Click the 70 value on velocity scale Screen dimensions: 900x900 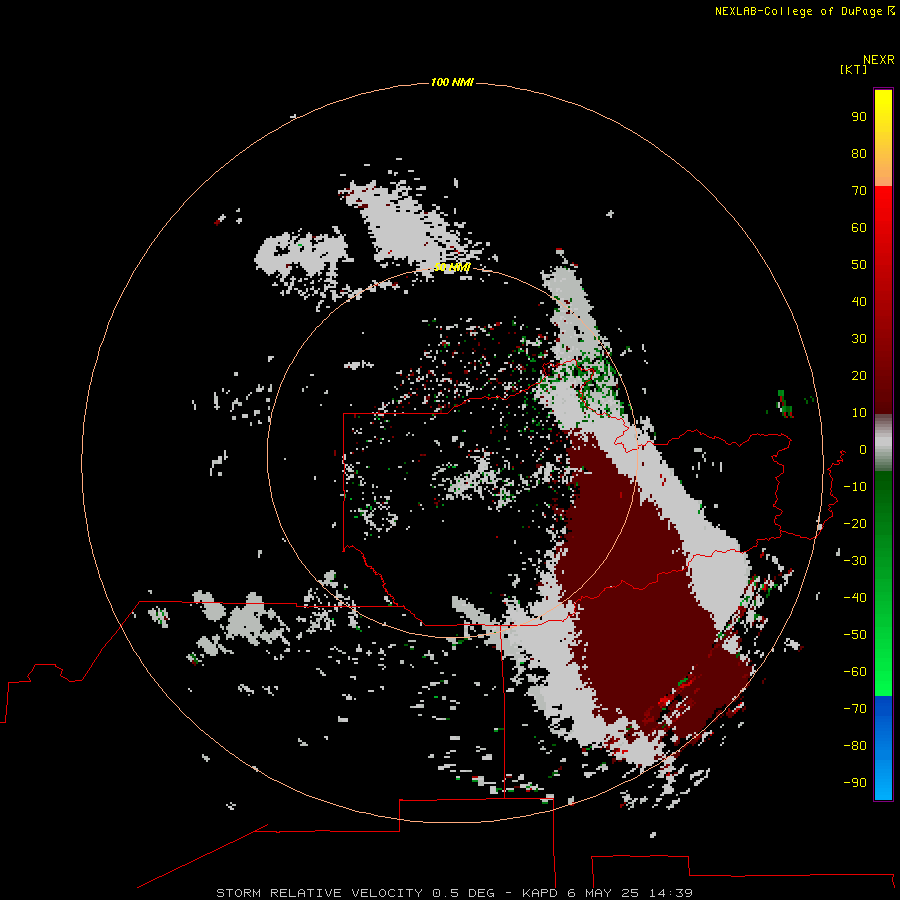click(x=859, y=191)
